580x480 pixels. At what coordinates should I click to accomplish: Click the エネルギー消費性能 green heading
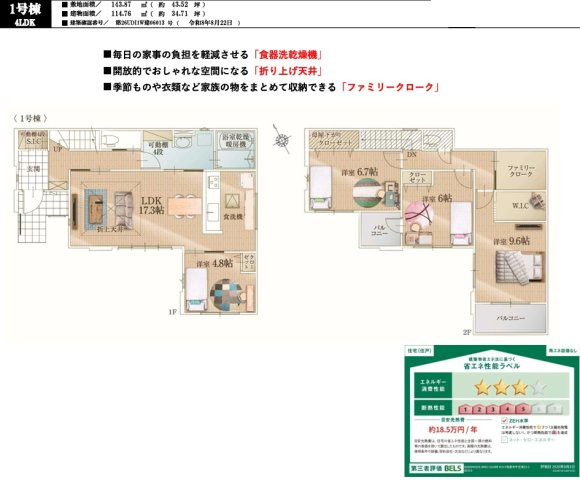(433, 385)
